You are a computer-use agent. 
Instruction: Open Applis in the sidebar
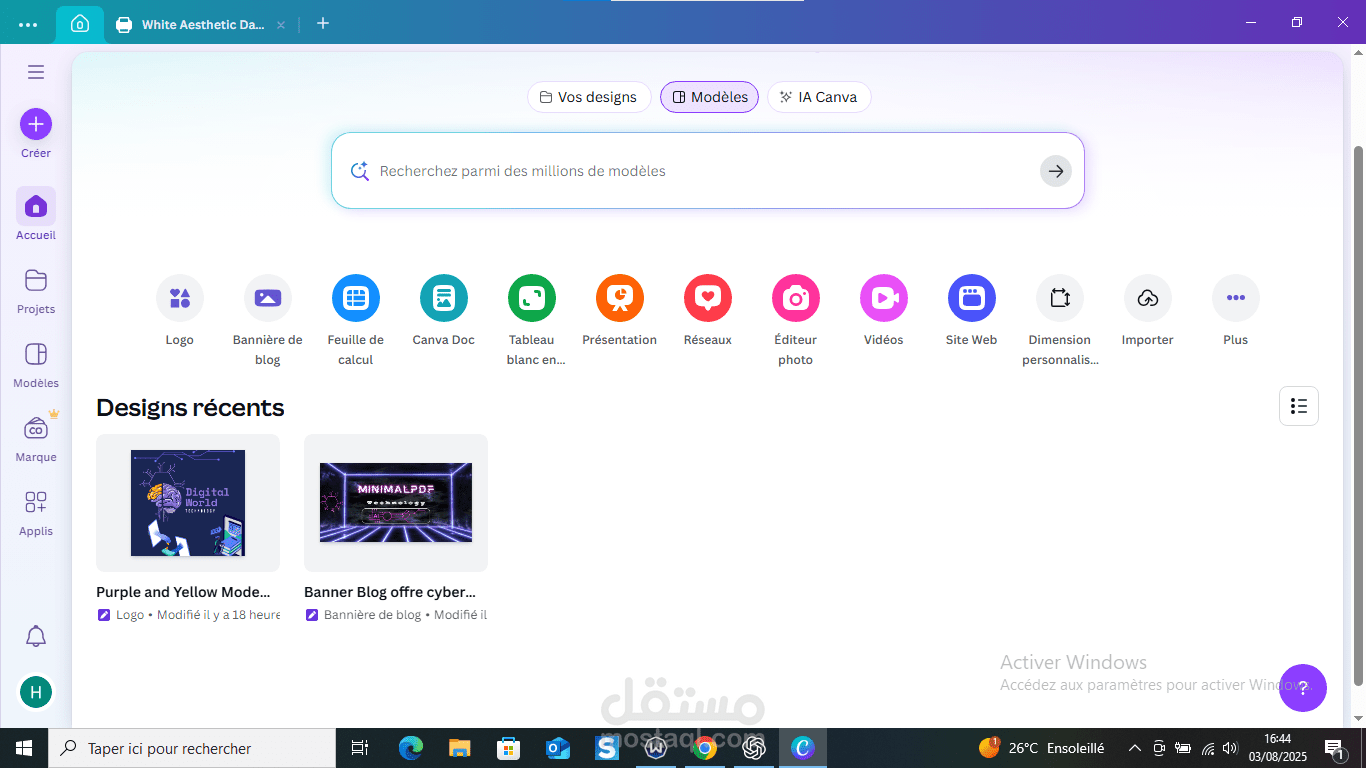tap(36, 512)
